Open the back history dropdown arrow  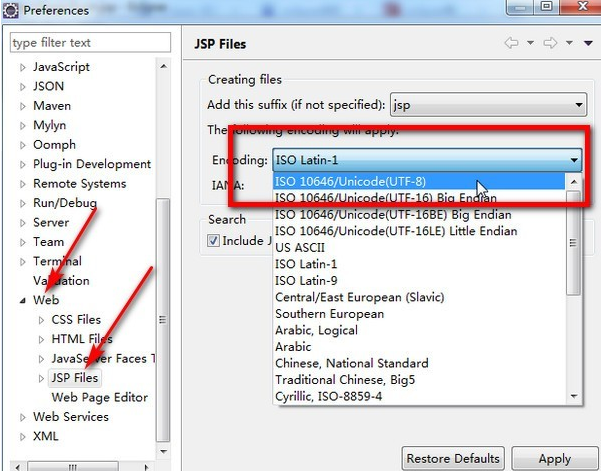[x=530, y=43]
